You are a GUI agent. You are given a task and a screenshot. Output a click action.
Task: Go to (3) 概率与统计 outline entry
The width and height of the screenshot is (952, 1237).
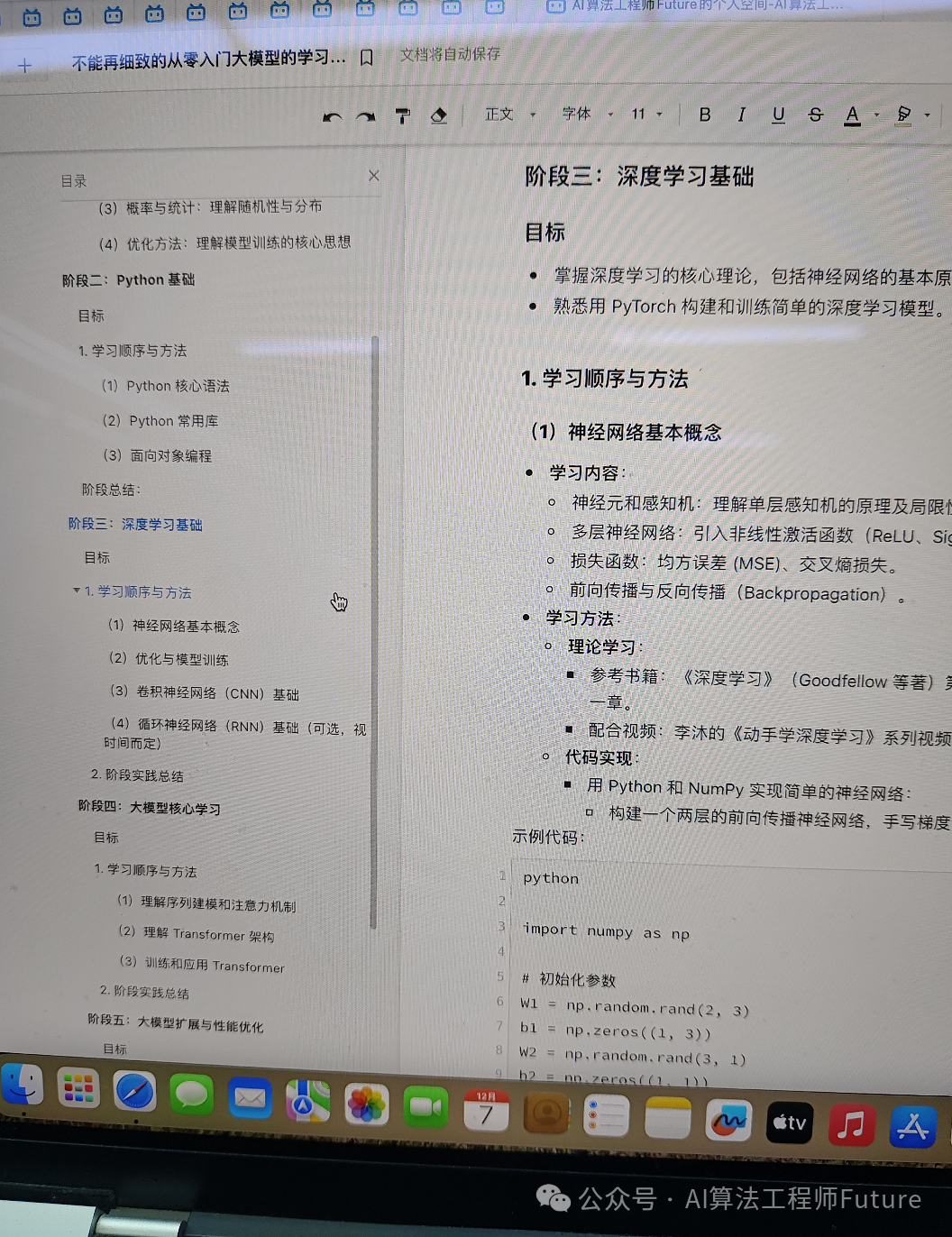210,207
